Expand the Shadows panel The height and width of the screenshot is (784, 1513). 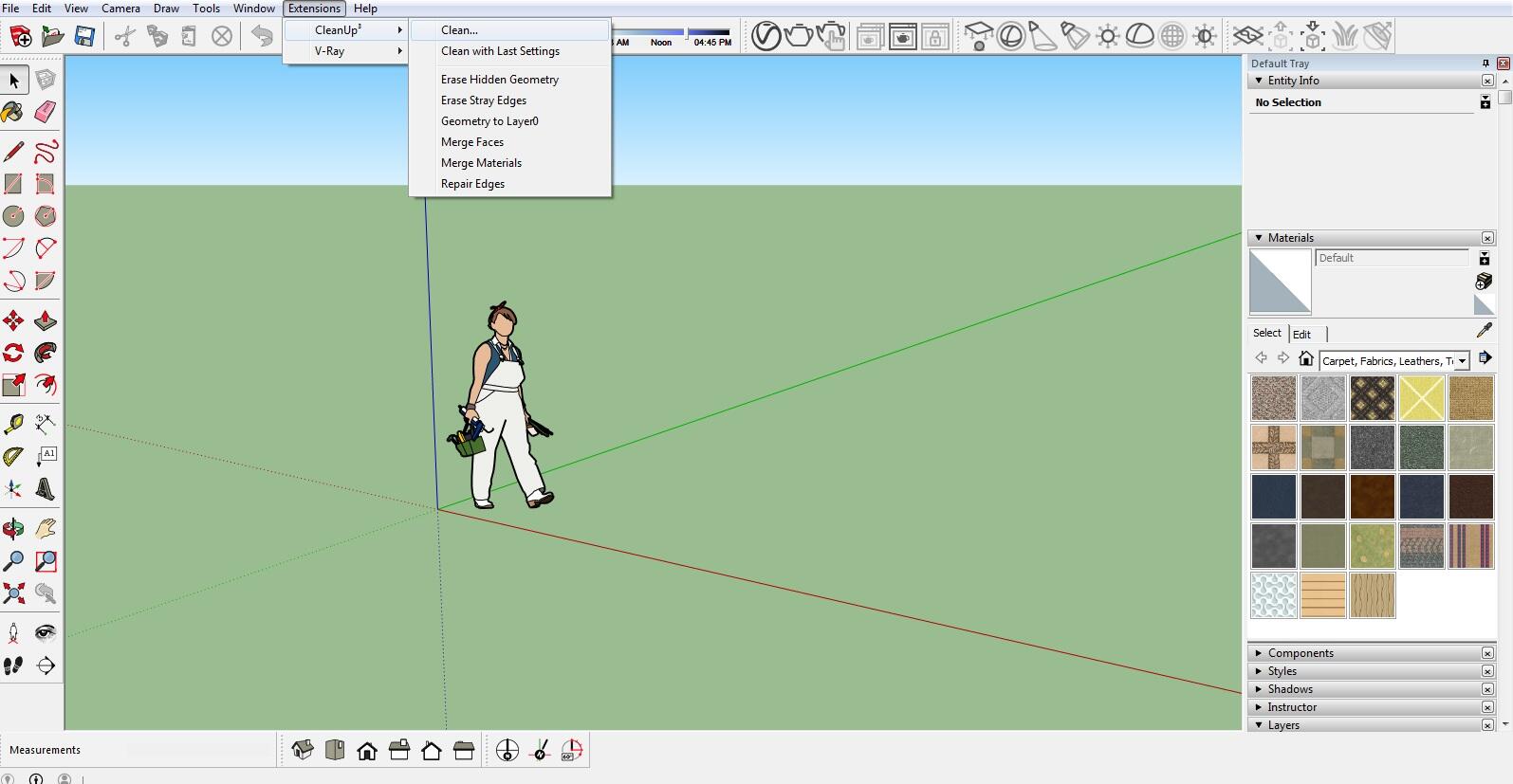[1290, 689]
